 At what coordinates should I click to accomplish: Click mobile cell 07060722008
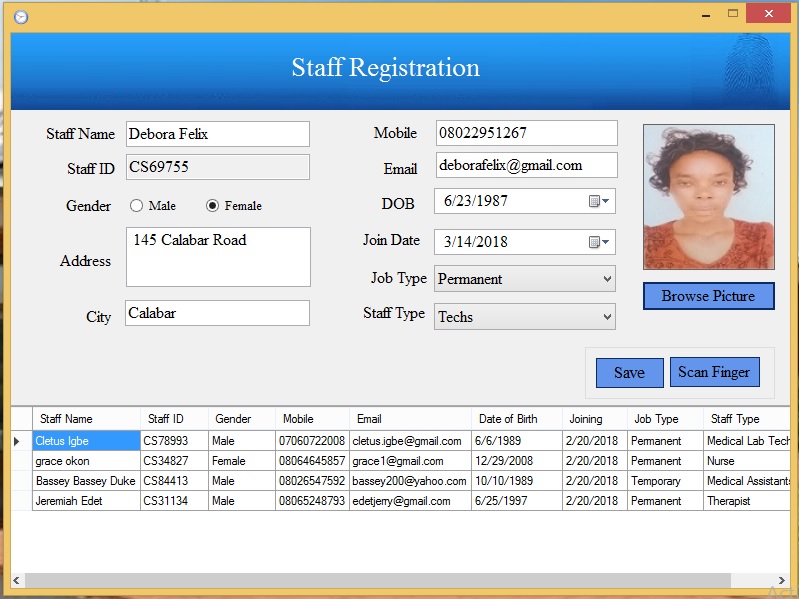coord(312,441)
